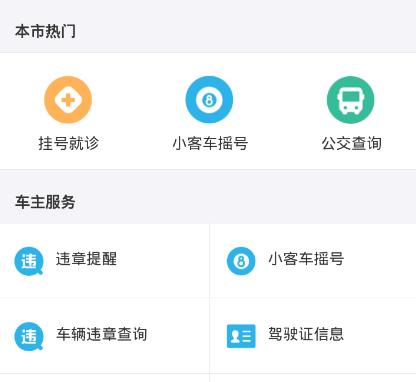The width and height of the screenshot is (416, 382).
Task: Click the 违章提醒 round icon with bell dot
Action: click(29, 261)
